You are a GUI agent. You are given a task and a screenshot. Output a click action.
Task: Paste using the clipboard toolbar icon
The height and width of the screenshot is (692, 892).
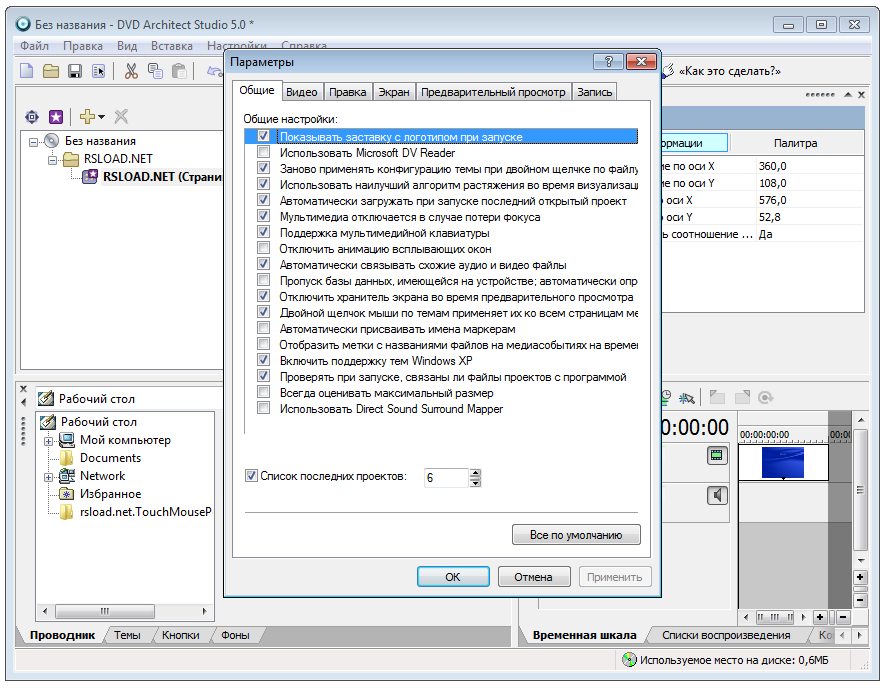coord(179,71)
